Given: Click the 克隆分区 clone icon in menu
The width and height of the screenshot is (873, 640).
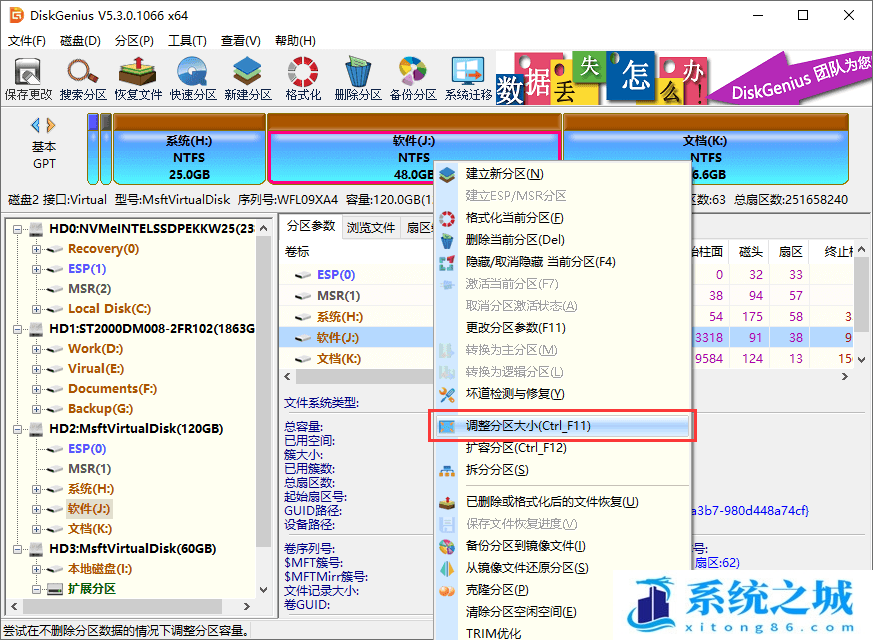Looking at the screenshot, I should [x=447, y=590].
